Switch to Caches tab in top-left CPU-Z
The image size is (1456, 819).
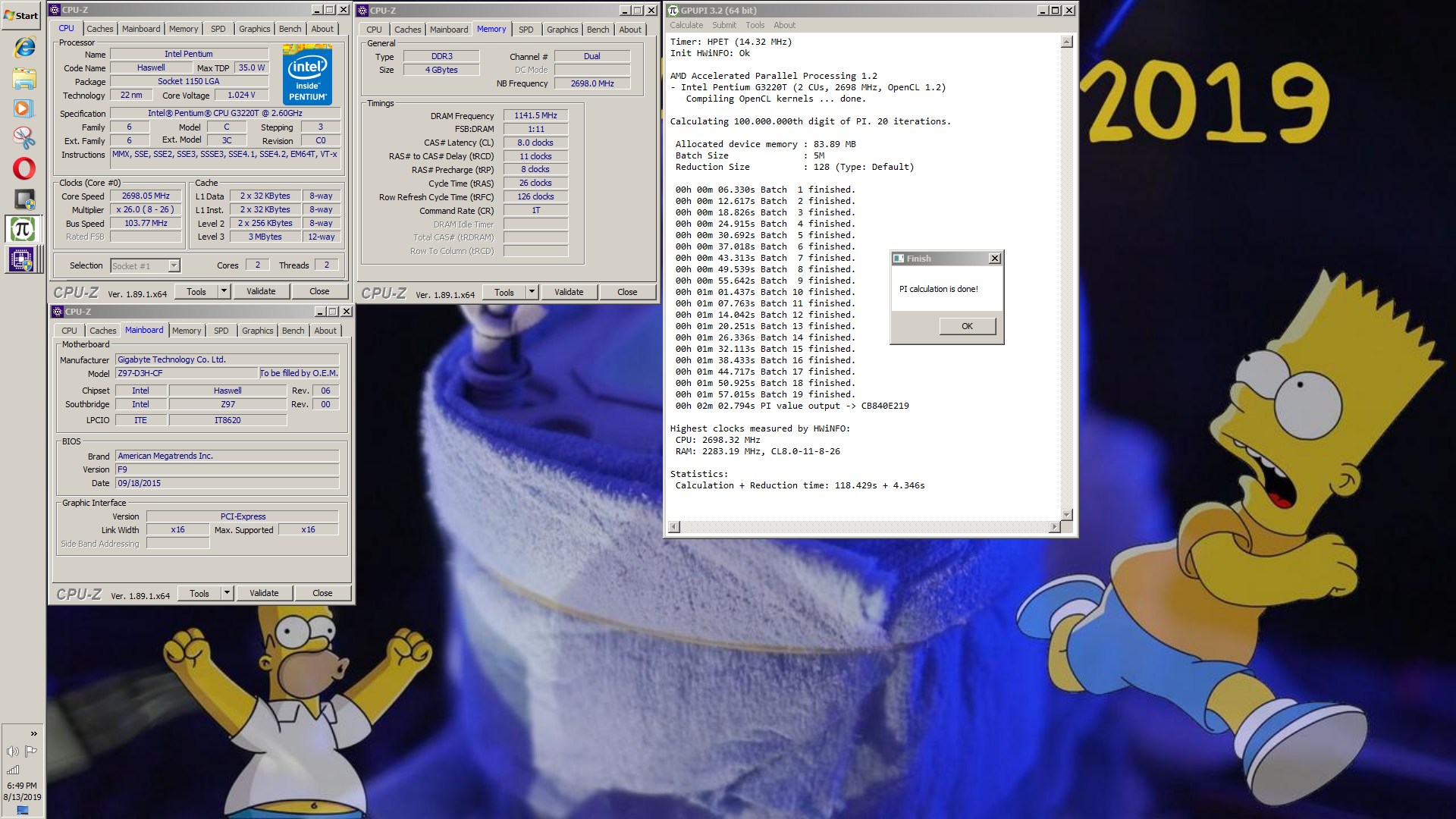[x=99, y=29]
